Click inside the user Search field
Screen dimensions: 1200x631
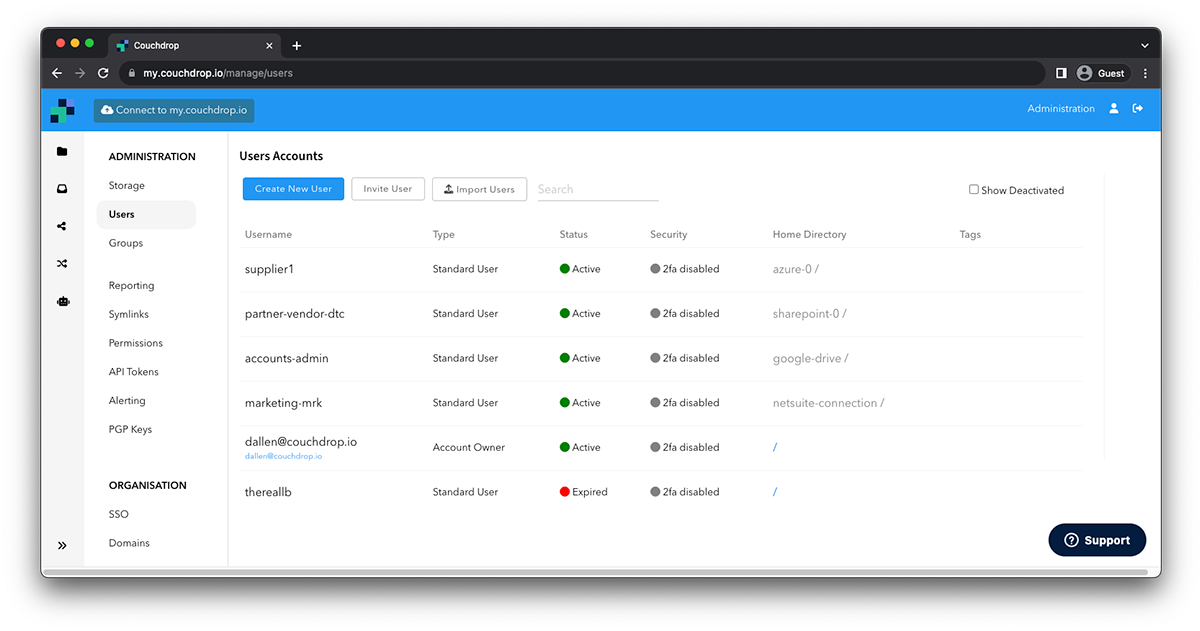[597, 188]
